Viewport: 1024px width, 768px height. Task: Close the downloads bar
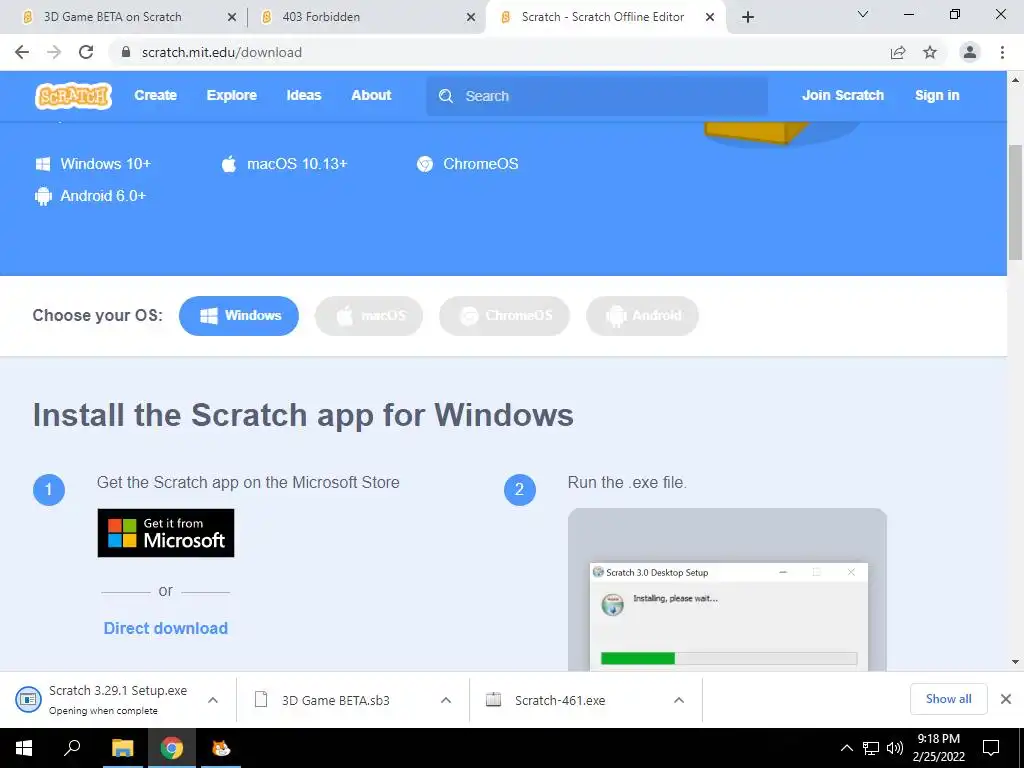pos(1006,699)
